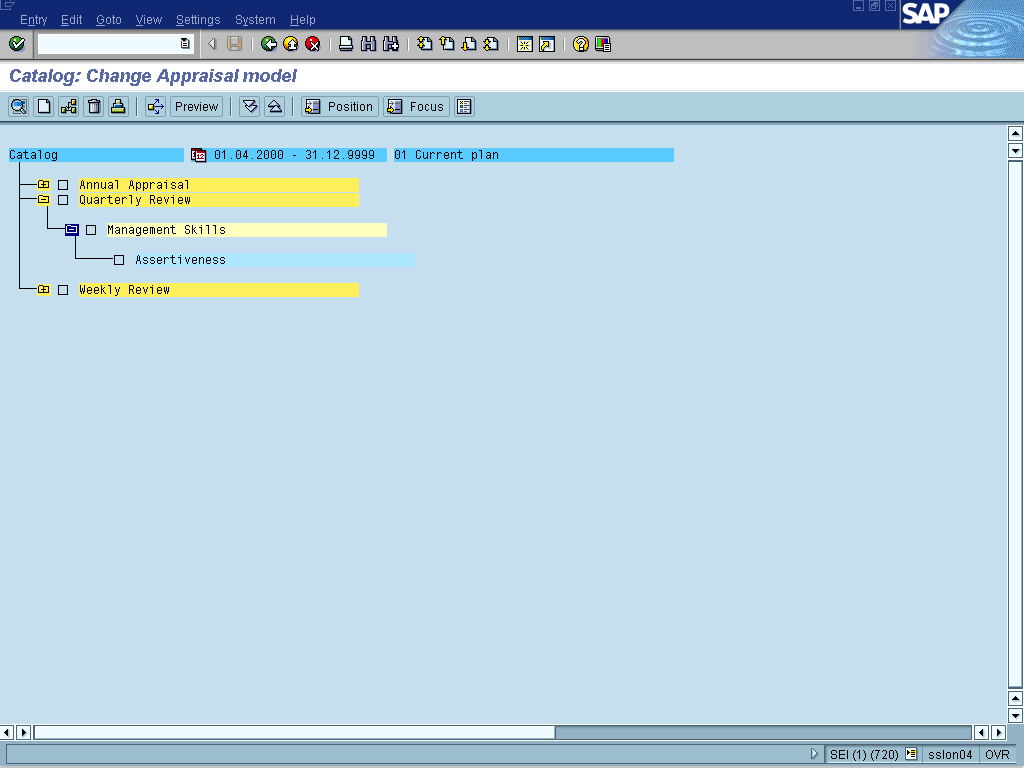
Task: Click the Preview button
Action: 197,106
